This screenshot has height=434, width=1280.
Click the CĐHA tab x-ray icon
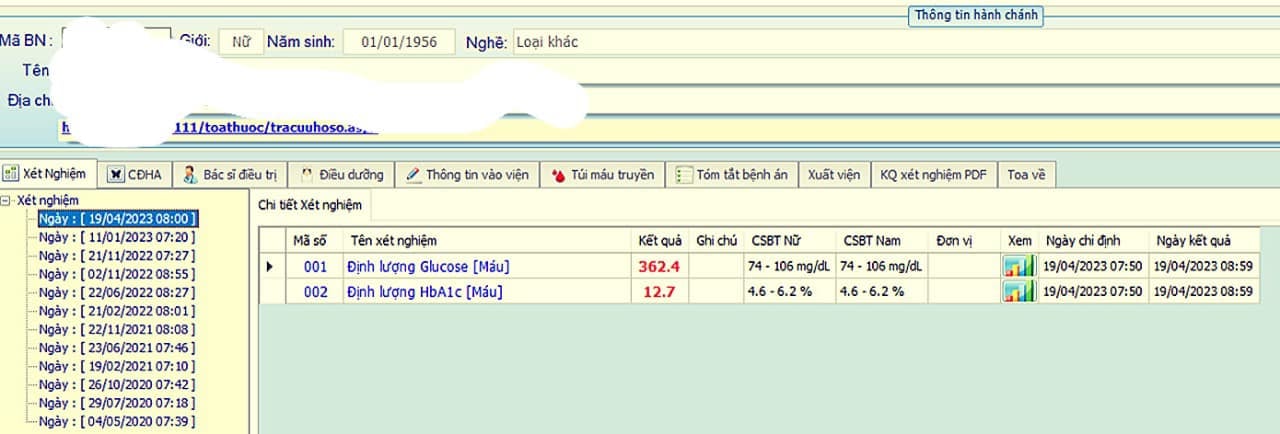pyautogui.click(x=115, y=174)
